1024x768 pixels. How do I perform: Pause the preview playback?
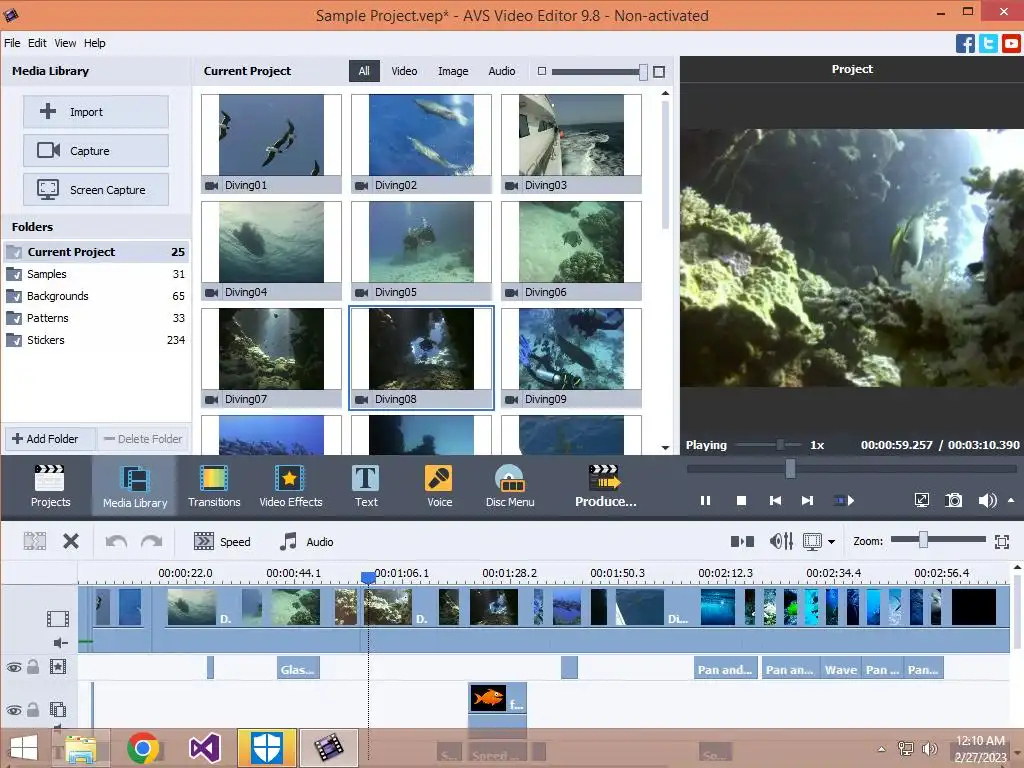point(705,500)
